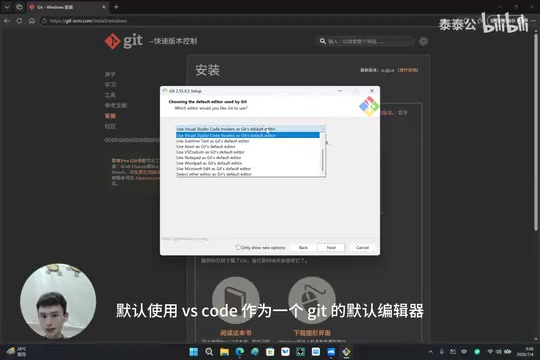Show hidden system tray icons
Viewport: 540px width, 360px height.
430,352
